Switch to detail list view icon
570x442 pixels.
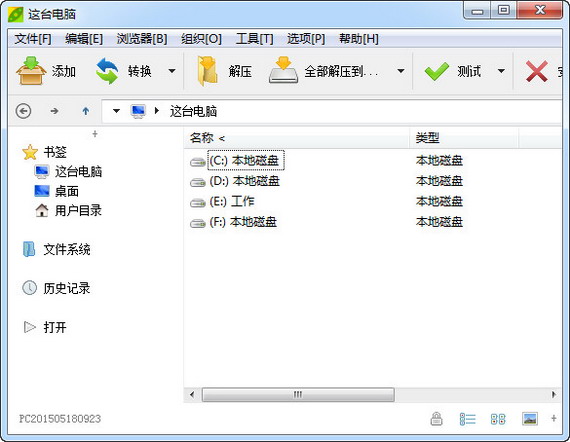tap(467, 419)
